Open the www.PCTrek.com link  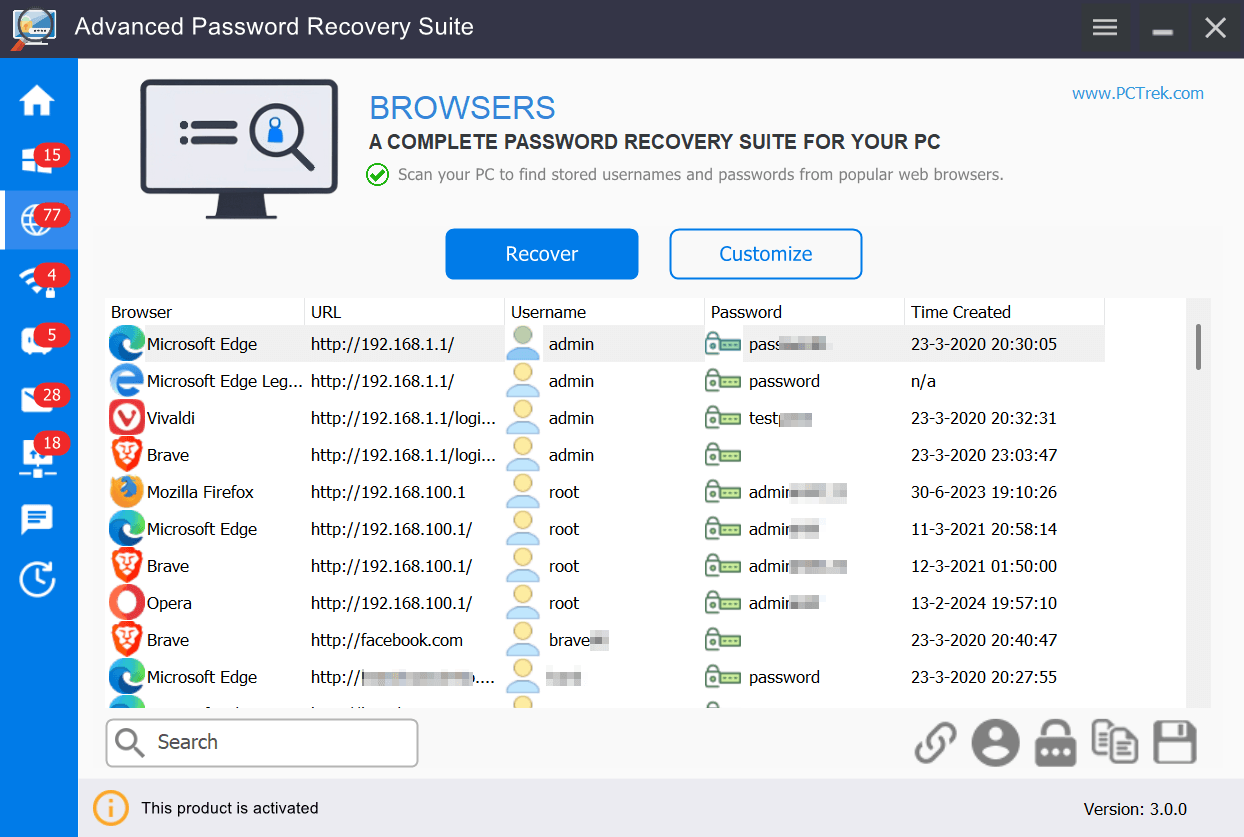(x=1137, y=93)
